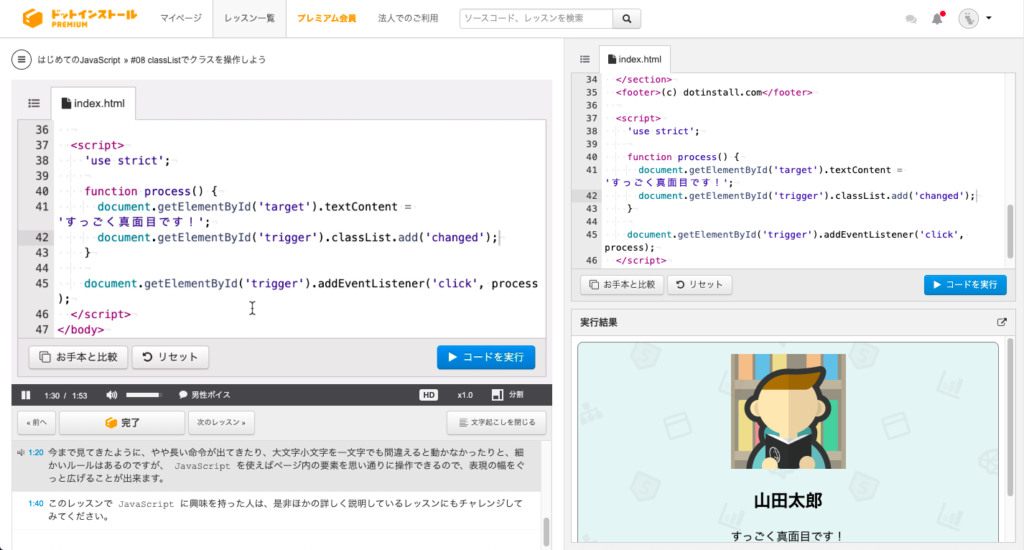
Task: Click line 35 footer code in right editor
Action: tap(714, 92)
